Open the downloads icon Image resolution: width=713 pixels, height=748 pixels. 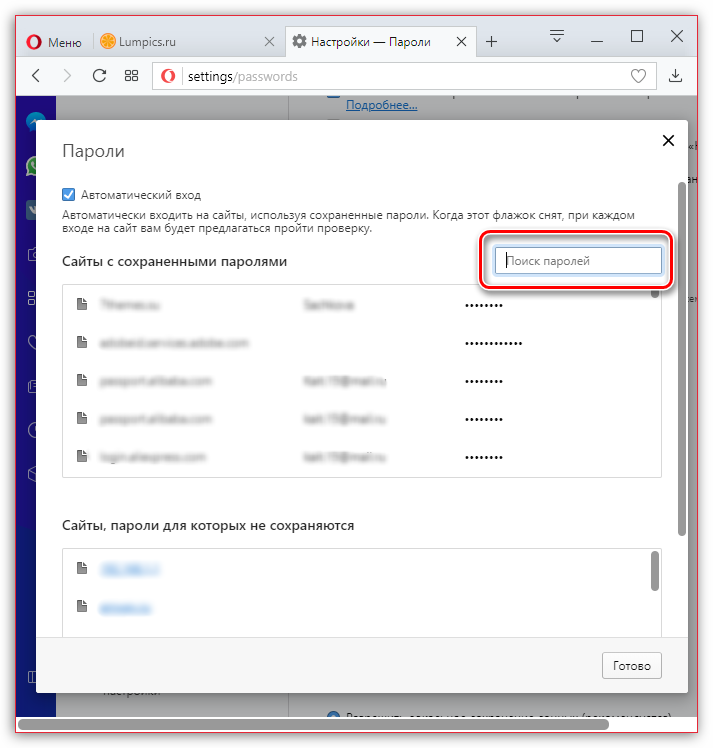(x=675, y=75)
